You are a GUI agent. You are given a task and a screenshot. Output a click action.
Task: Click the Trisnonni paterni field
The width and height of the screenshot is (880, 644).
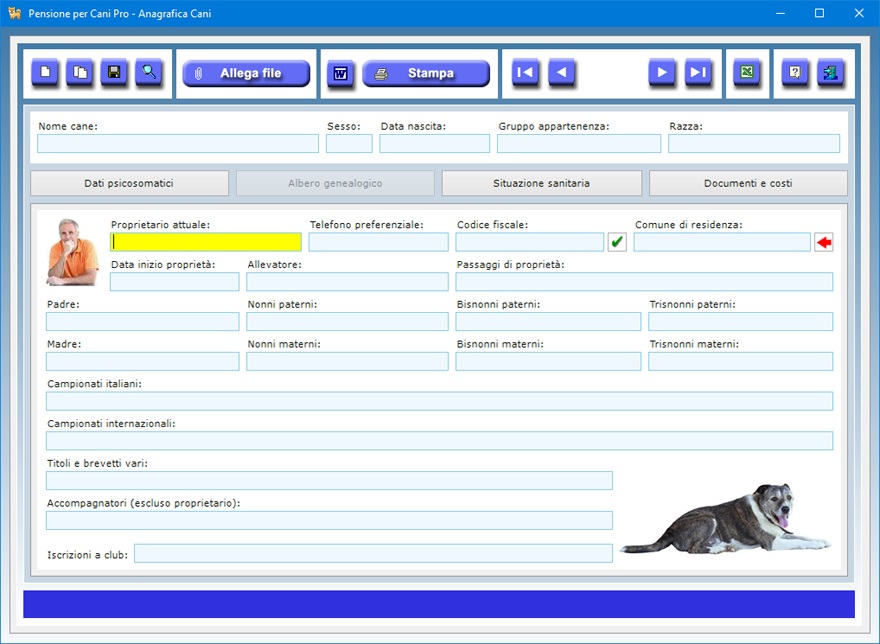(741, 322)
